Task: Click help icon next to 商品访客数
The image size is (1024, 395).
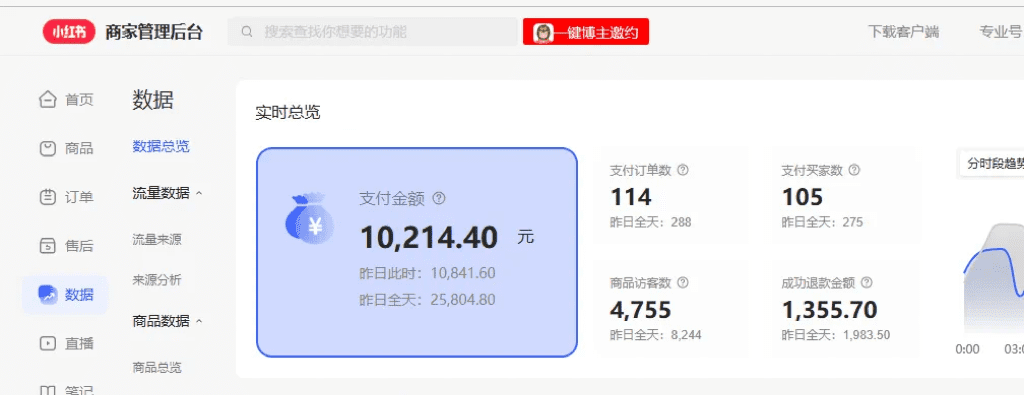Action: pyautogui.click(x=683, y=283)
